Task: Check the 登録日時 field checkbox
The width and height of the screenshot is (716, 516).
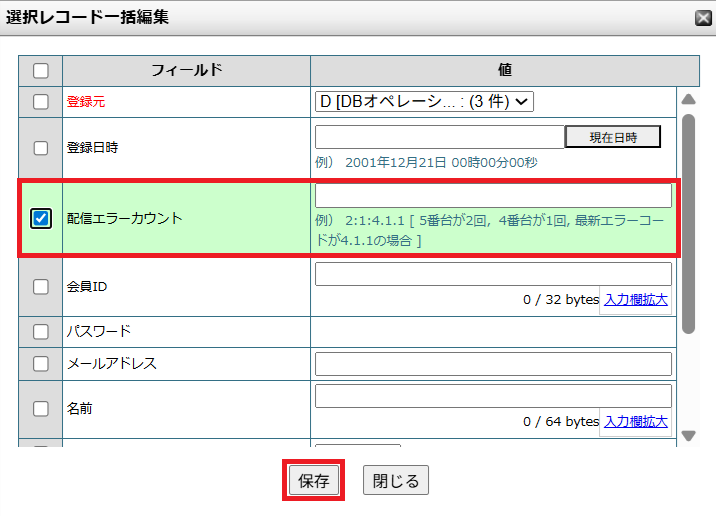Action: click(41, 147)
